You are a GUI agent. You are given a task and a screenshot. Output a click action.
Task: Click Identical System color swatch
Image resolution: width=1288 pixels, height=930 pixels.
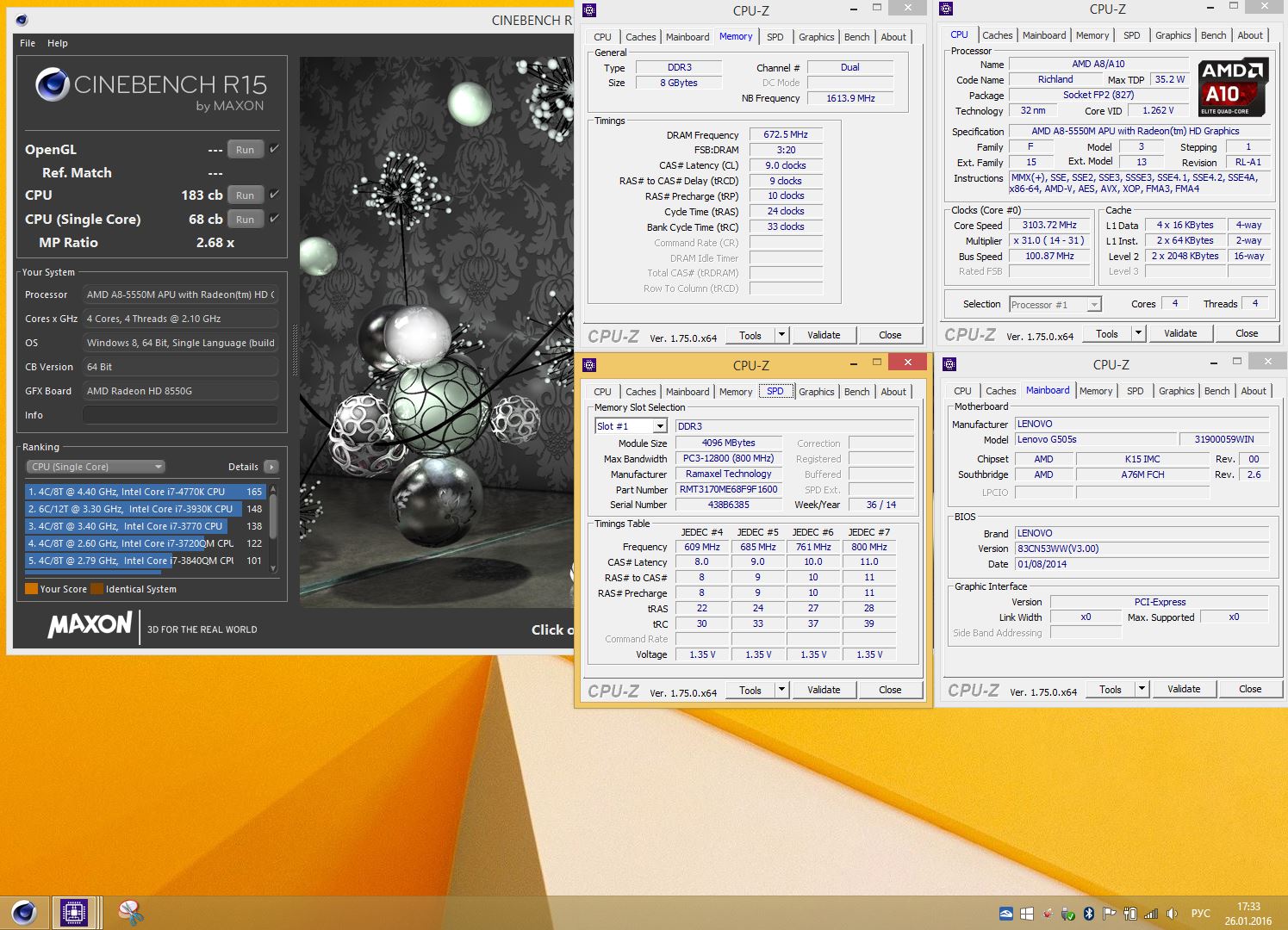click(x=97, y=589)
